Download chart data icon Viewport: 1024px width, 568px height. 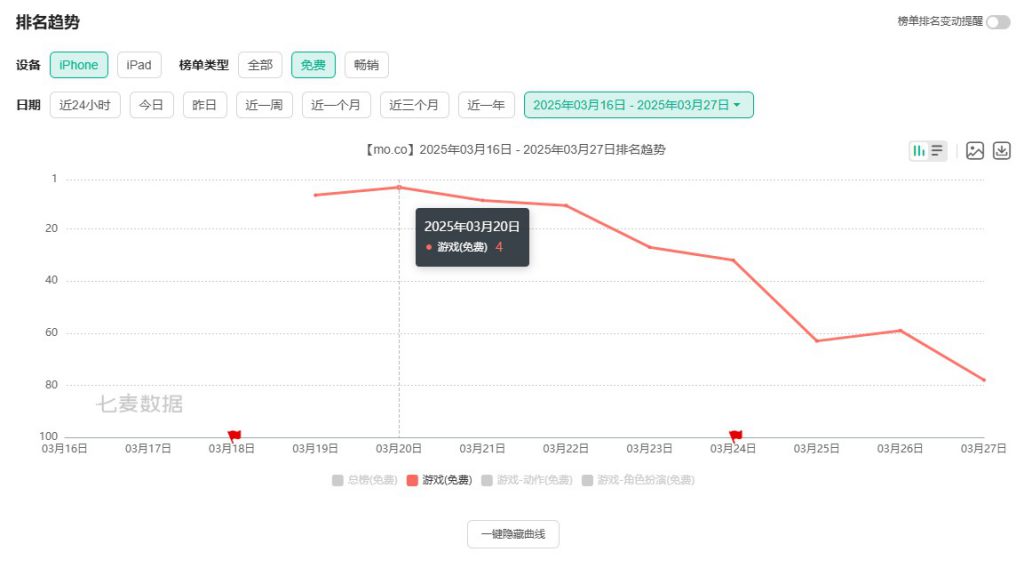tap(1001, 151)
